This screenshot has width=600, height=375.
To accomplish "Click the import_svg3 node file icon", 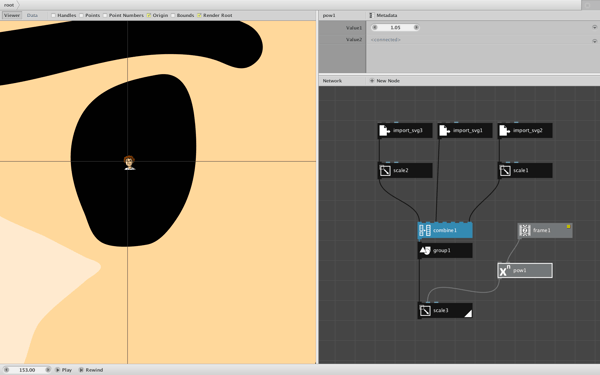I will click(384, 130).
